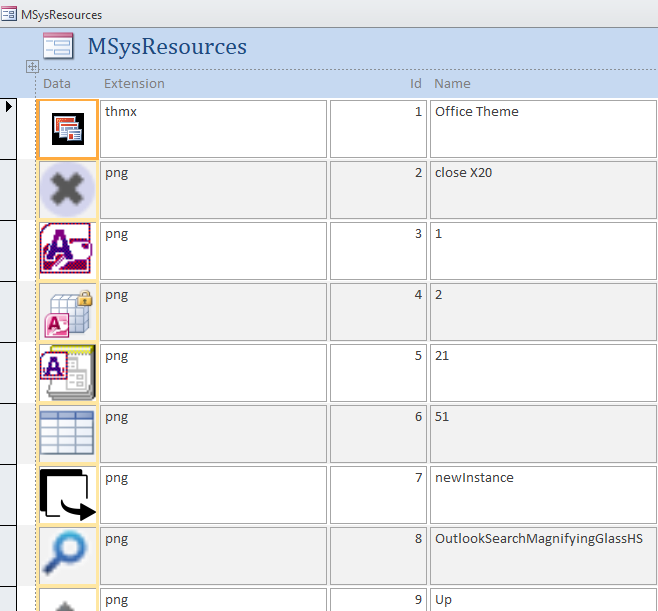
Task: Click the Id field with value 5
Action: pyautogui.click(x=378, y=373)
